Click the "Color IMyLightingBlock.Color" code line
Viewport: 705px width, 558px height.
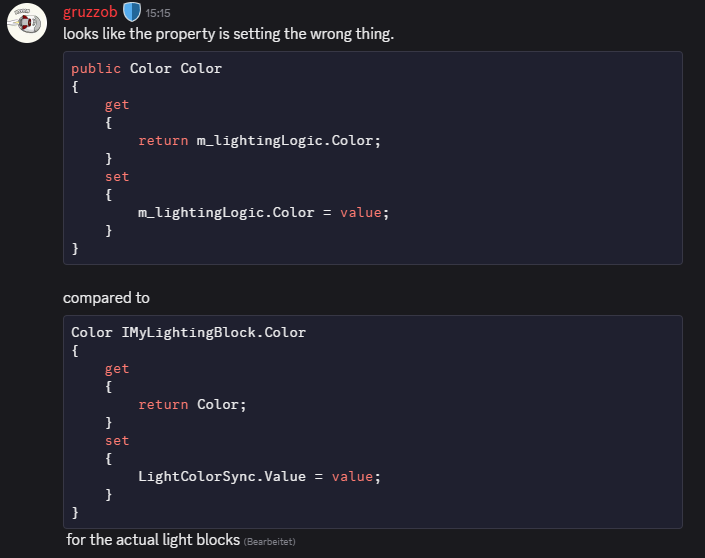pyautogui.click(x=188, y=332)
